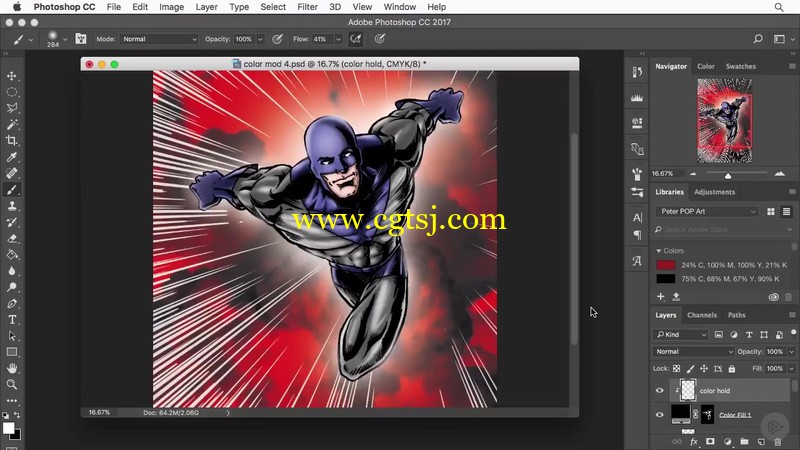Select the Brush tool in toolbar
Viewport: 800px width, 450px height.
[12, 190]
